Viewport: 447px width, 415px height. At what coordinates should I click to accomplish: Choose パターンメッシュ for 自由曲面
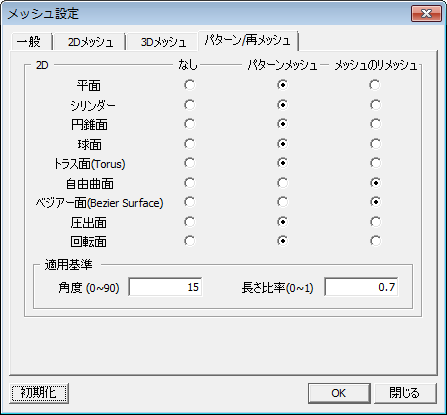click(x=282, y=183)
